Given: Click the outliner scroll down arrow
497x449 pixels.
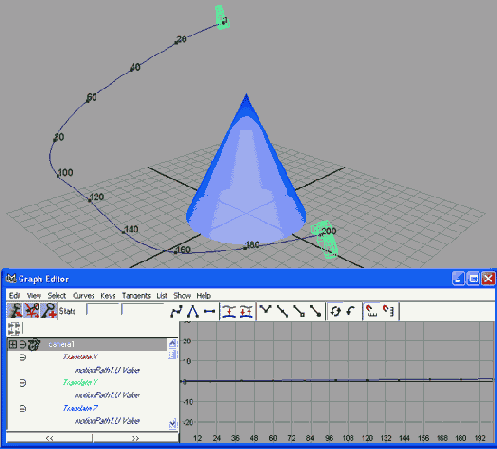Looking at the screenshot, I should [x=172, y=424].
